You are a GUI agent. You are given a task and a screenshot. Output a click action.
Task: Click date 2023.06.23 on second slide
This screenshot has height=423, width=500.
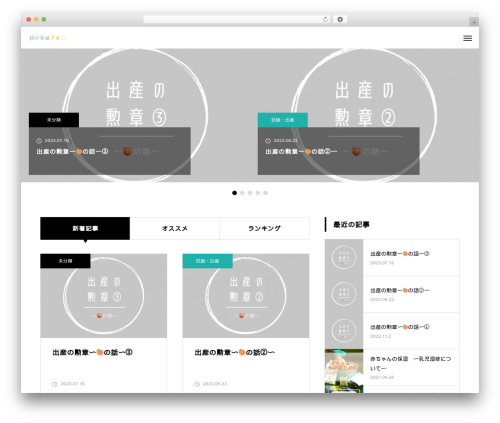click(286, 141)
